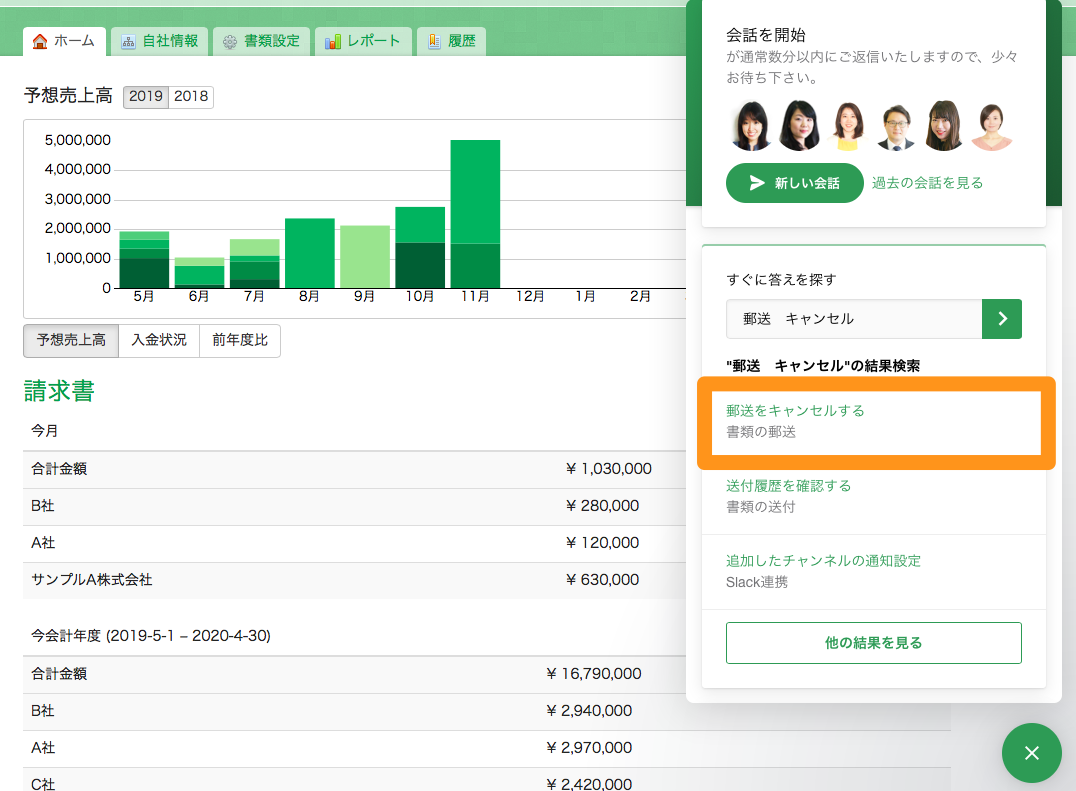Screen dimensions: 1076x791
Task: Click the 自社情報 tab building icon
Action: tap(128, 41)
